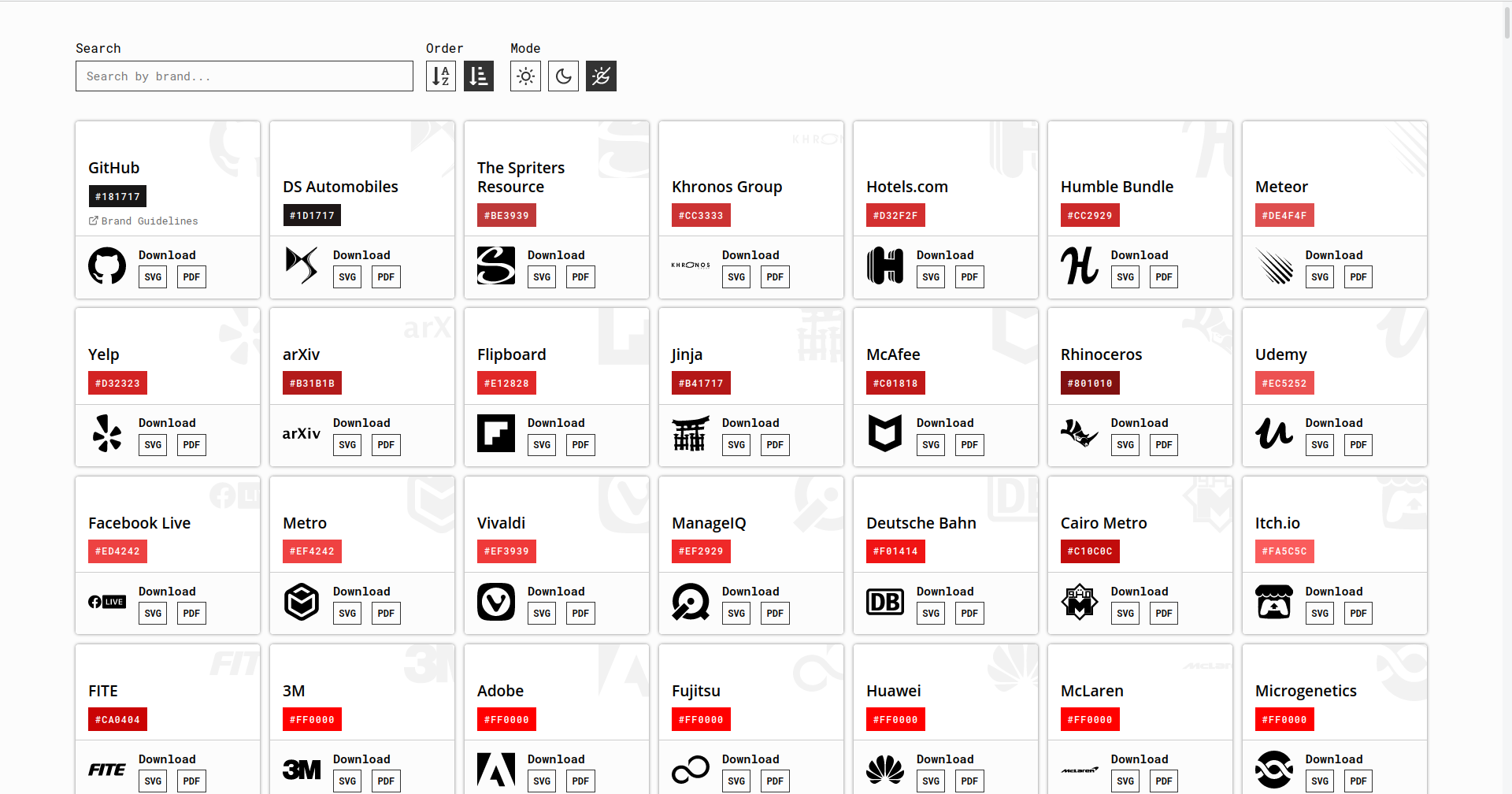Sort brands alphabetically
Screen dimensions: 1512x794
tap(441, 76)
